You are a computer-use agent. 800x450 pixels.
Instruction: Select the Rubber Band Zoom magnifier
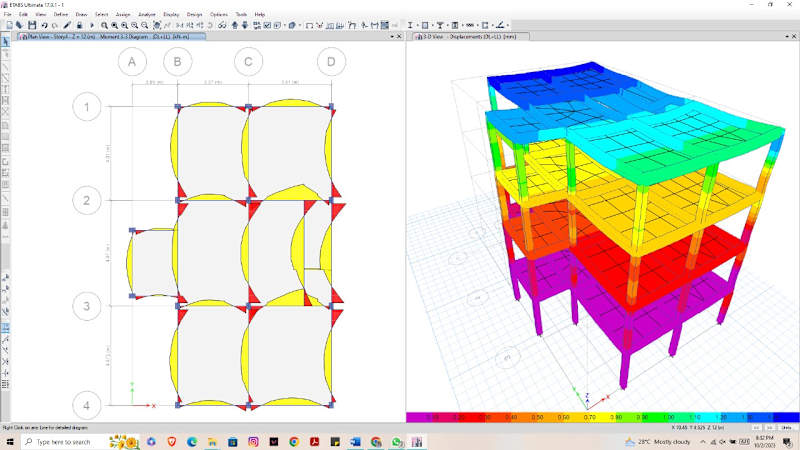point(104,25)
